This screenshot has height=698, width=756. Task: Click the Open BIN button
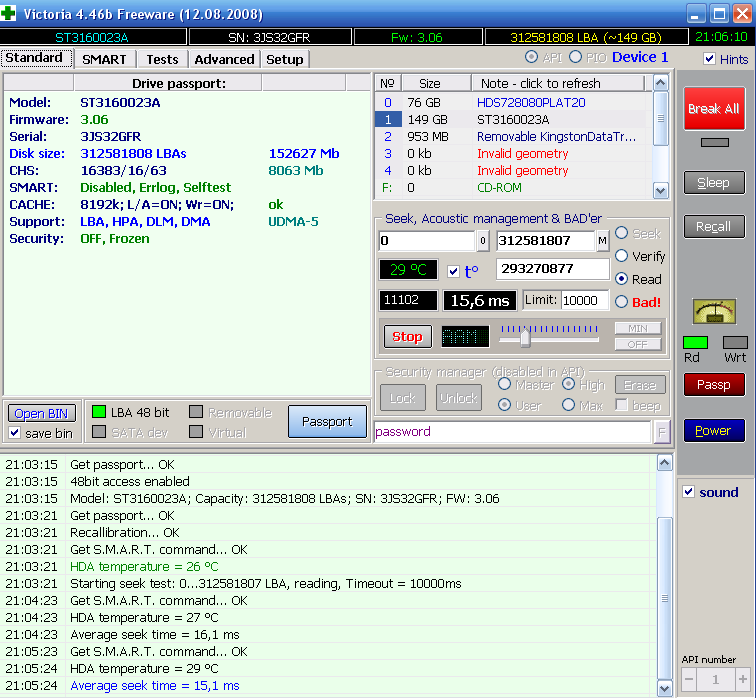(x=41, y=413)
